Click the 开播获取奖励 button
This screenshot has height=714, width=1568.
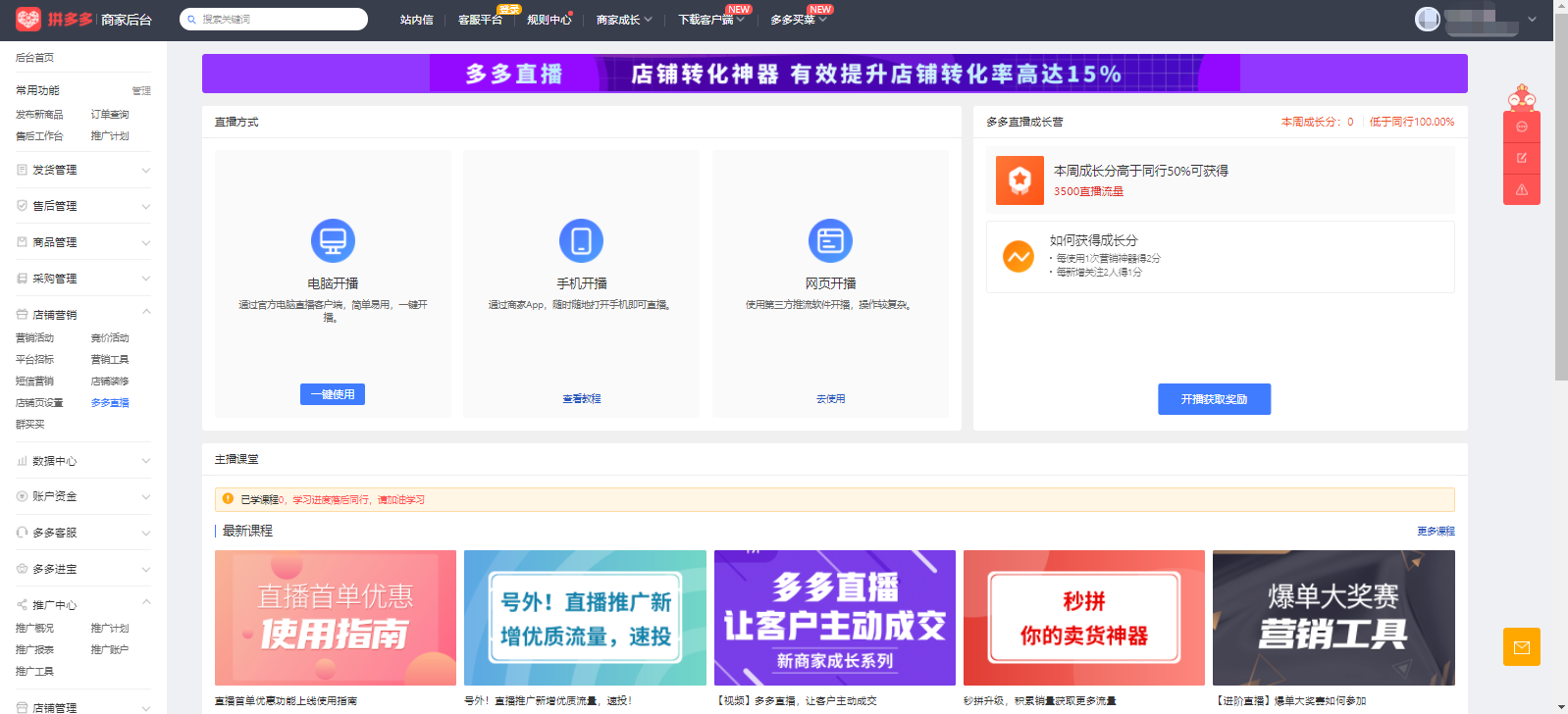(1214, 399)
